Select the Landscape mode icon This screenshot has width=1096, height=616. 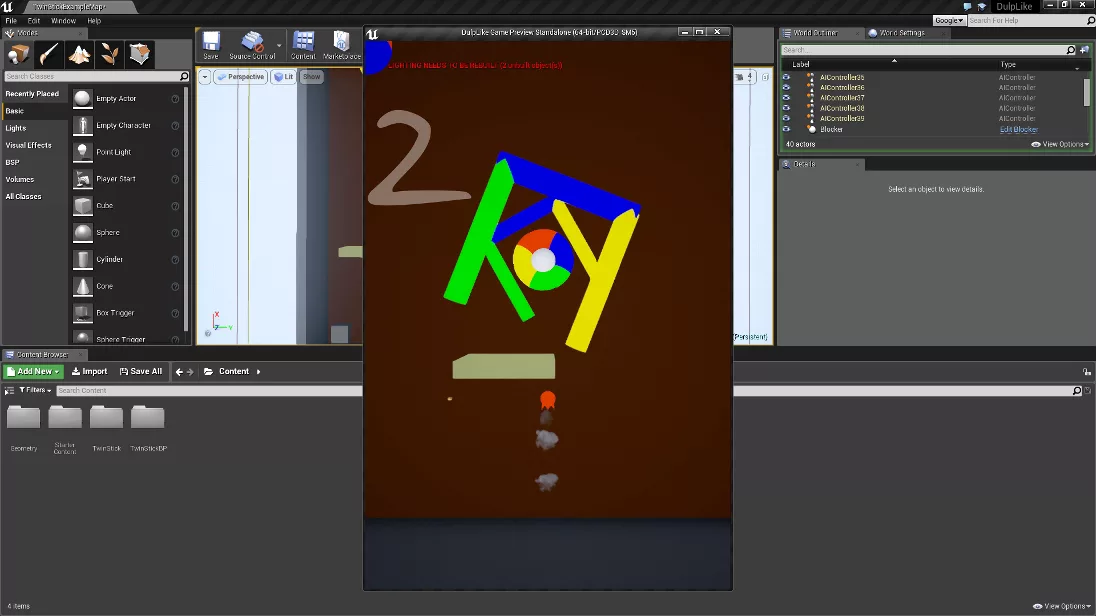[x=79, y=55]
